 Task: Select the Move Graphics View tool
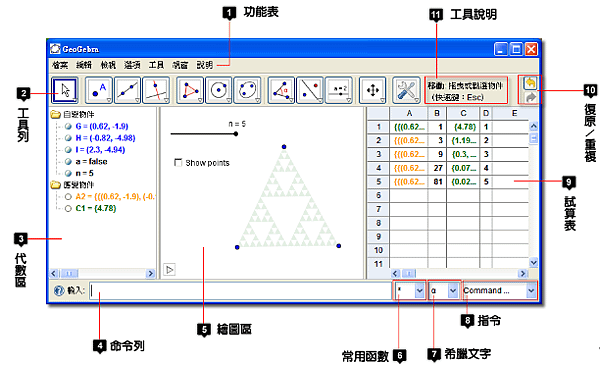tap(372, 90)
